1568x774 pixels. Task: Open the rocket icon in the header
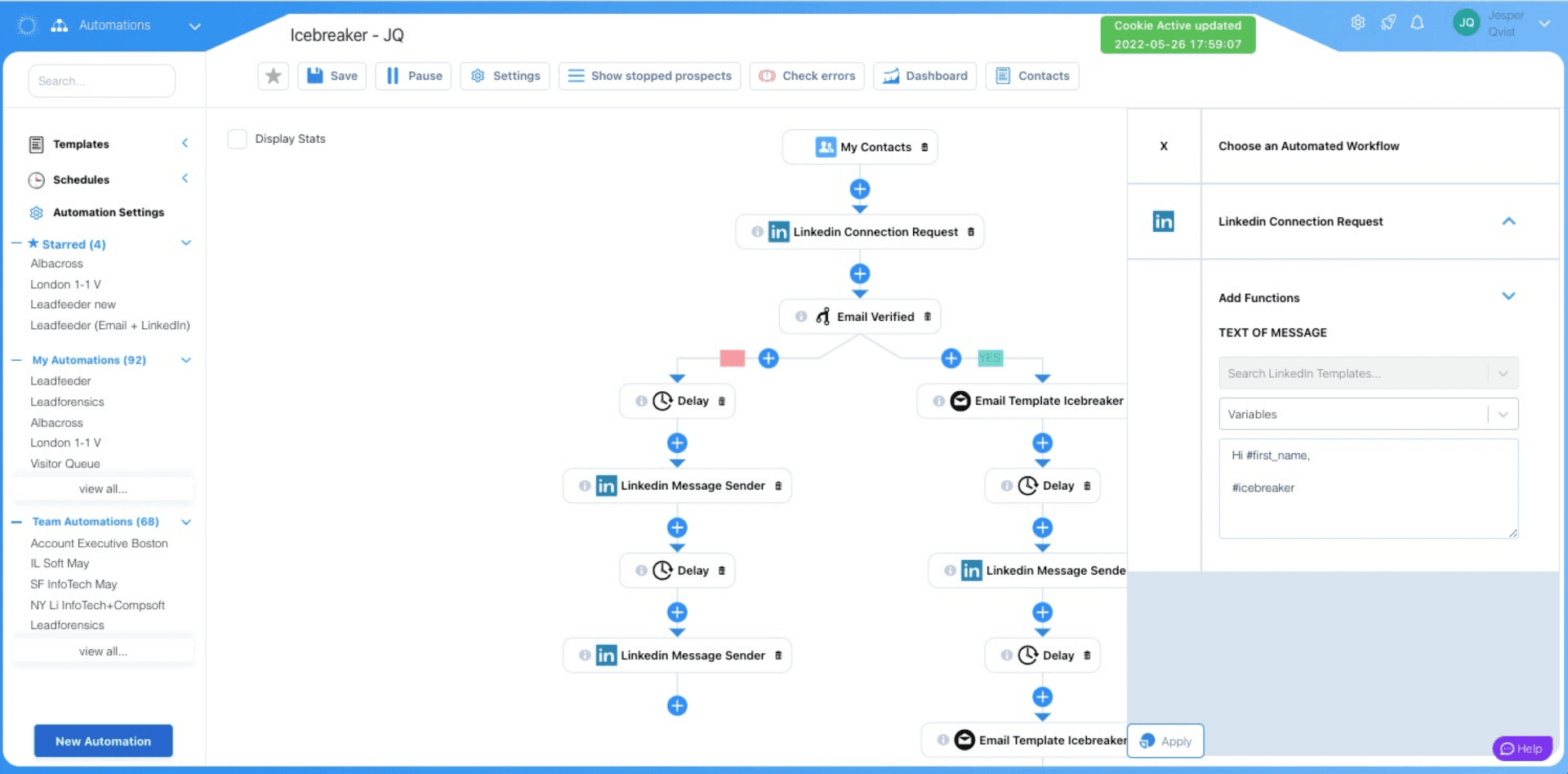click(1388, 23)
